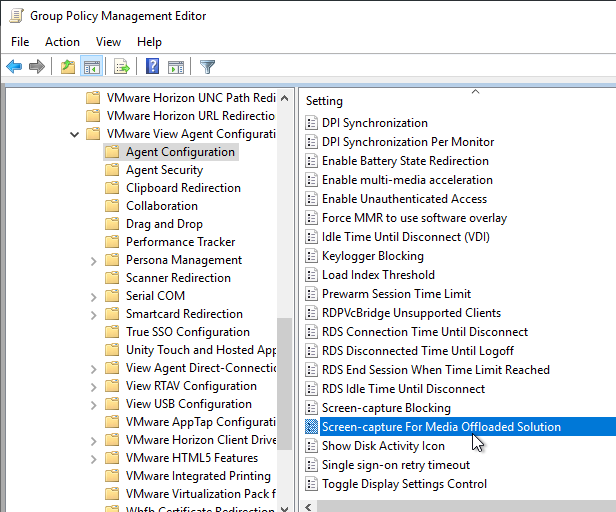The image size is (616, 512).
Task: Click the Show Disk Activity Icon setting icon
Action: click(x=312, y=446)
